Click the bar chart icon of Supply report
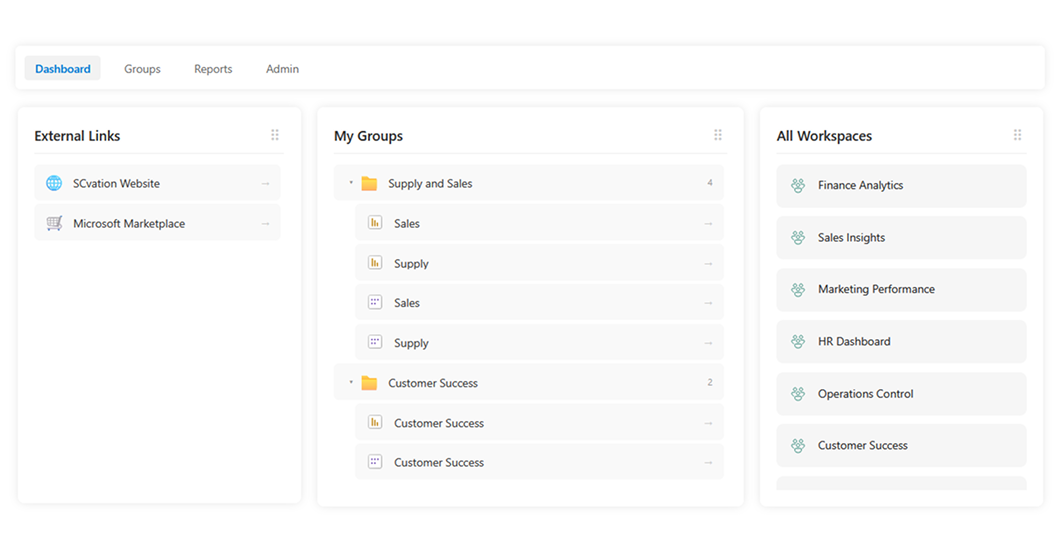1062x555 pixels. 375,262
